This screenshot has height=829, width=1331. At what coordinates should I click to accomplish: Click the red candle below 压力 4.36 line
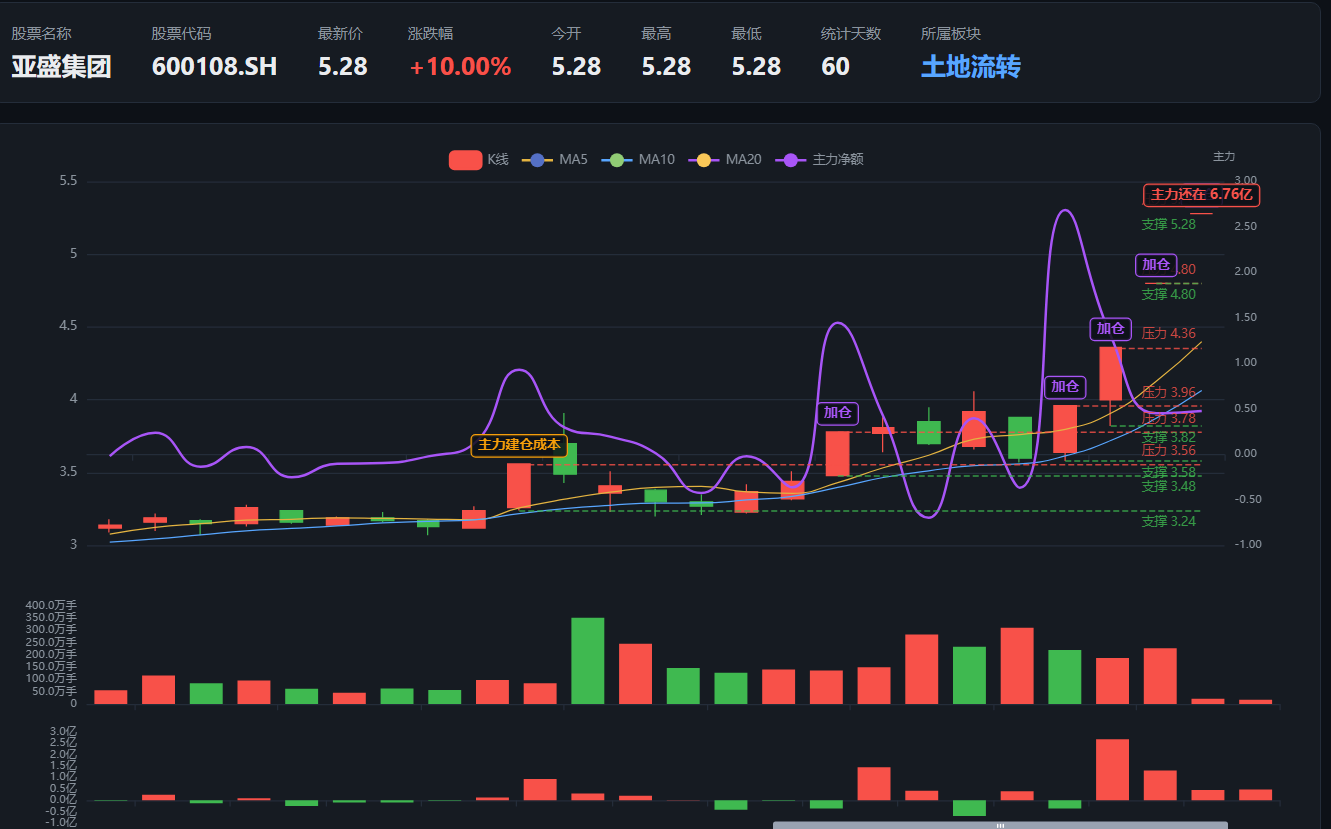[1110, 374]
